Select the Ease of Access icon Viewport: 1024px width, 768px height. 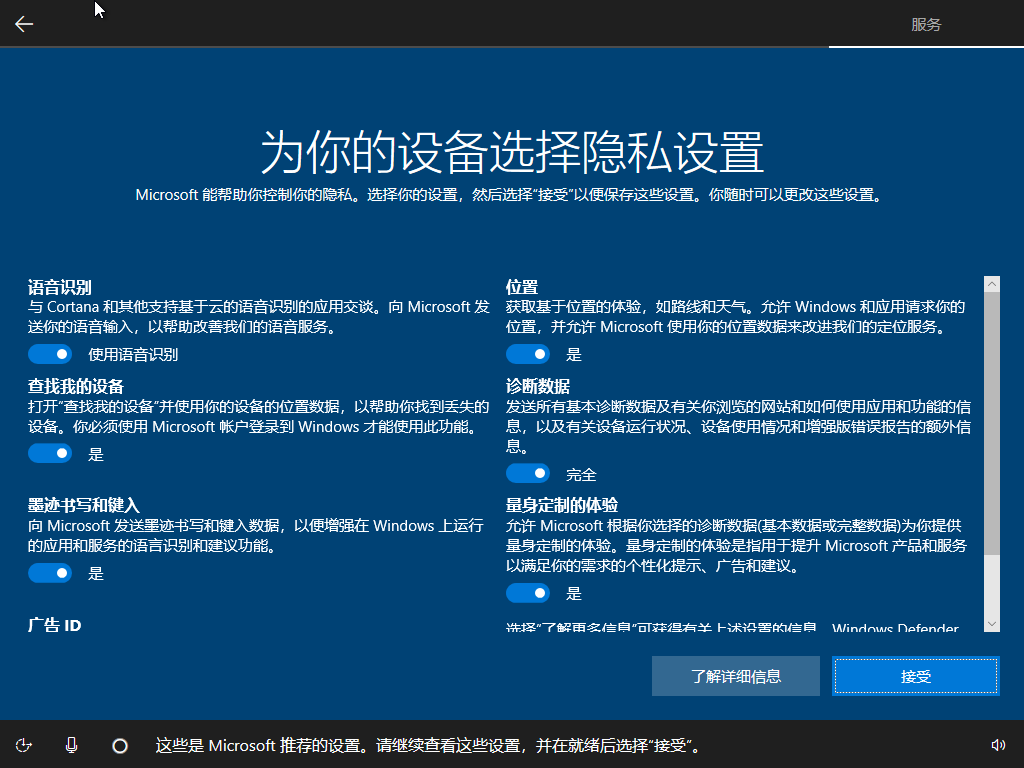click(24, 745)
